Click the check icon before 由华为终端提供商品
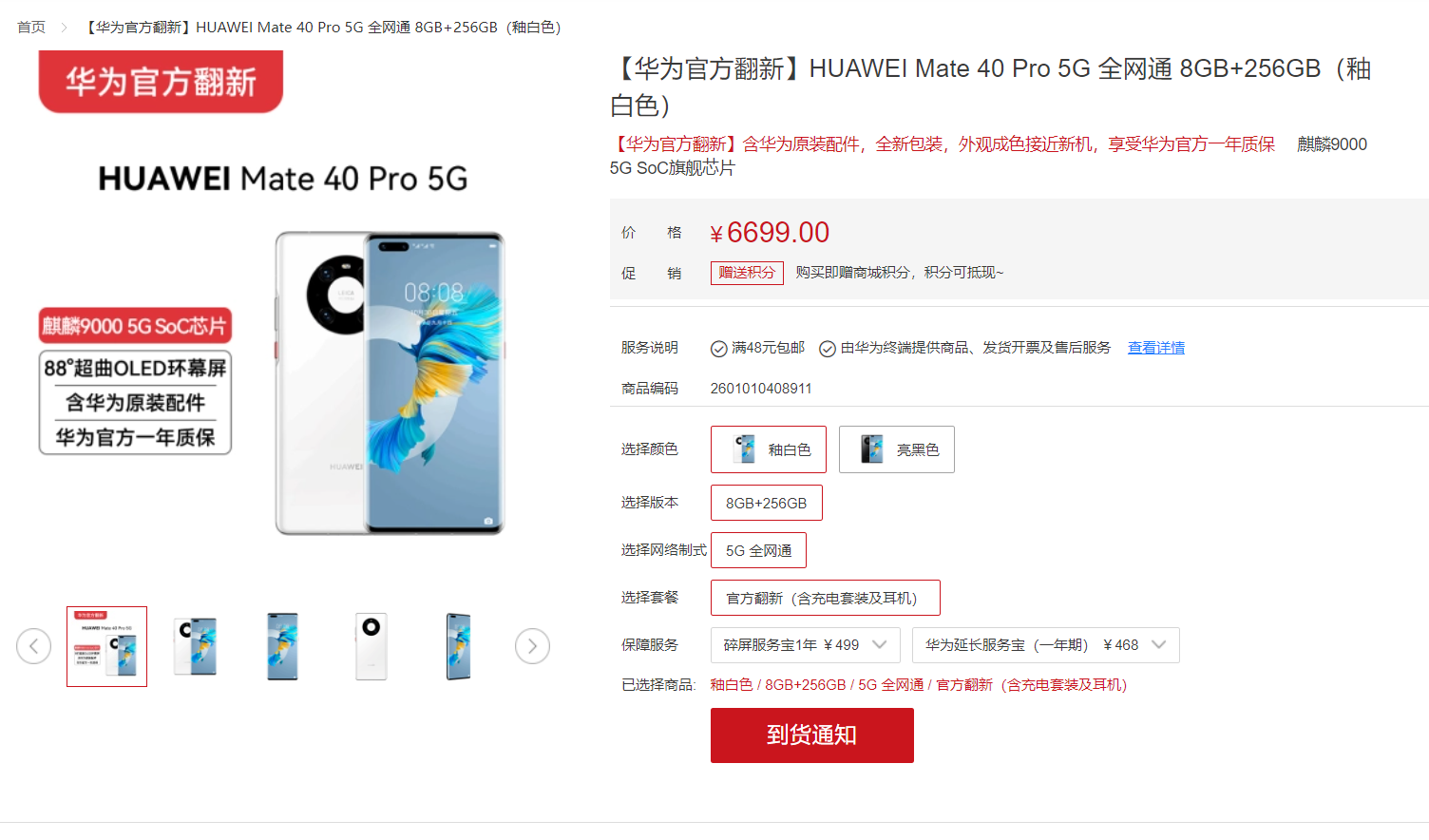 (828, 349)
